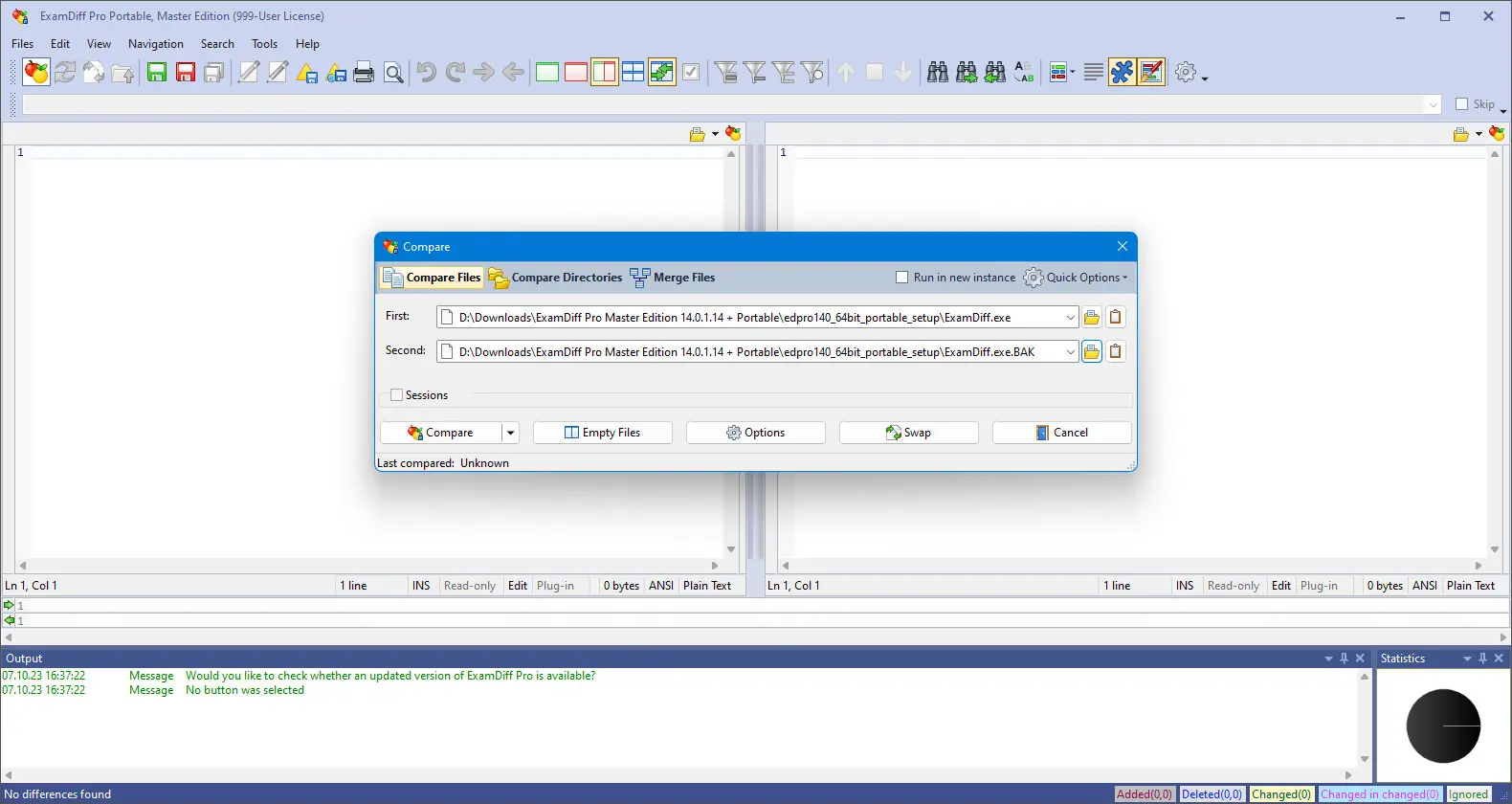This screenshot has width=1512, height=804.
Task: Click the Options button in the Compare dialog
Action: pyautogui.click(x=756, y=433)
